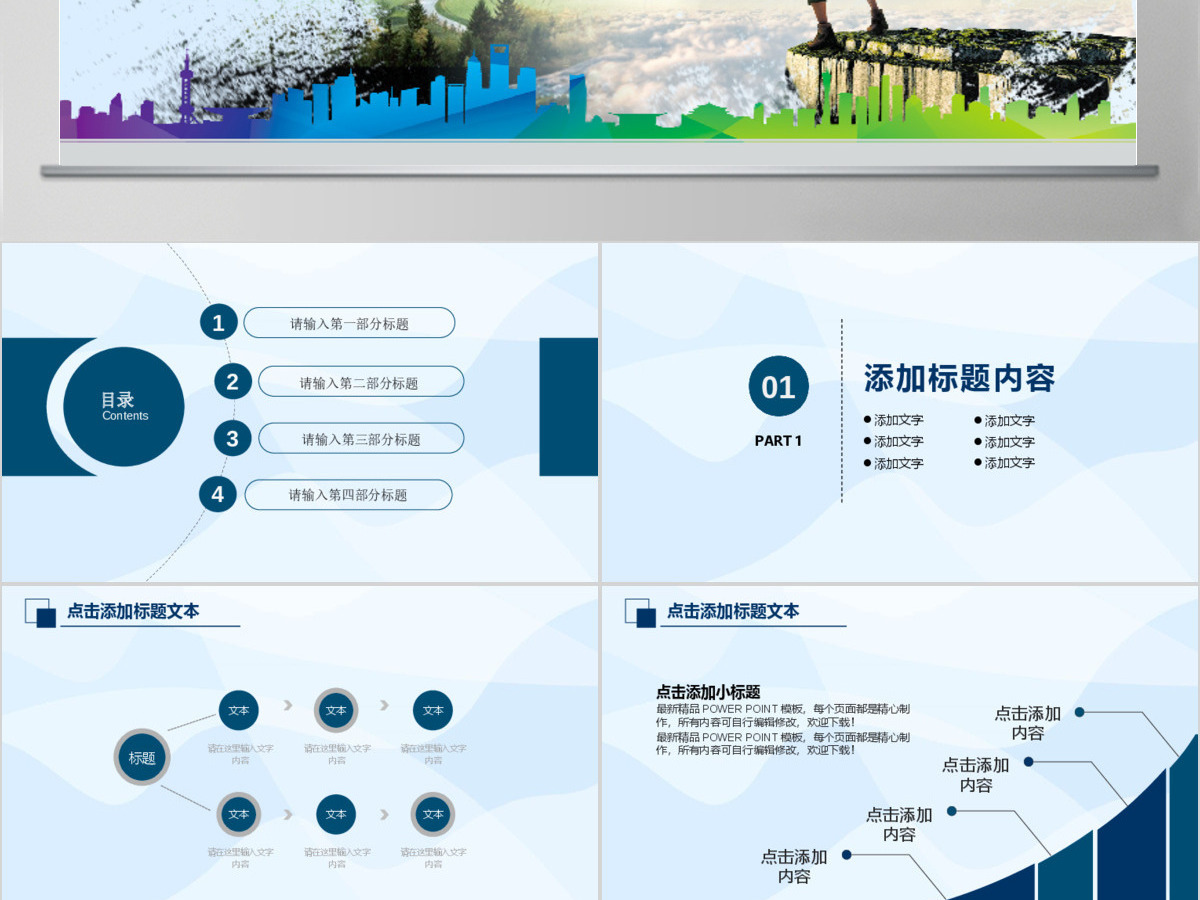Click the number 2 circle in contents slide
This screenshot has height=900, width=1200.
pos(232,381)
